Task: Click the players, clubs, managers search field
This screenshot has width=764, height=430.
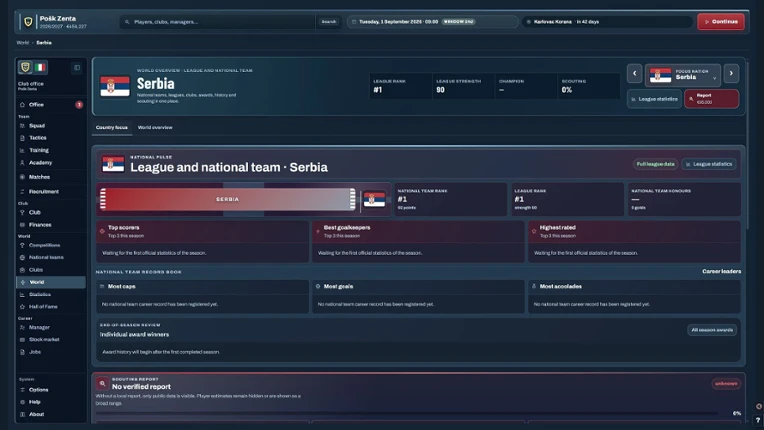Action: click(x=218, y=22)
